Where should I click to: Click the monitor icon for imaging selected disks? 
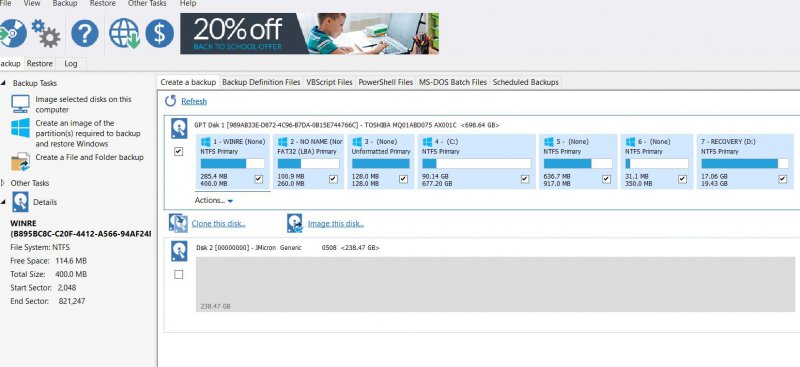[x=20, y=104]
